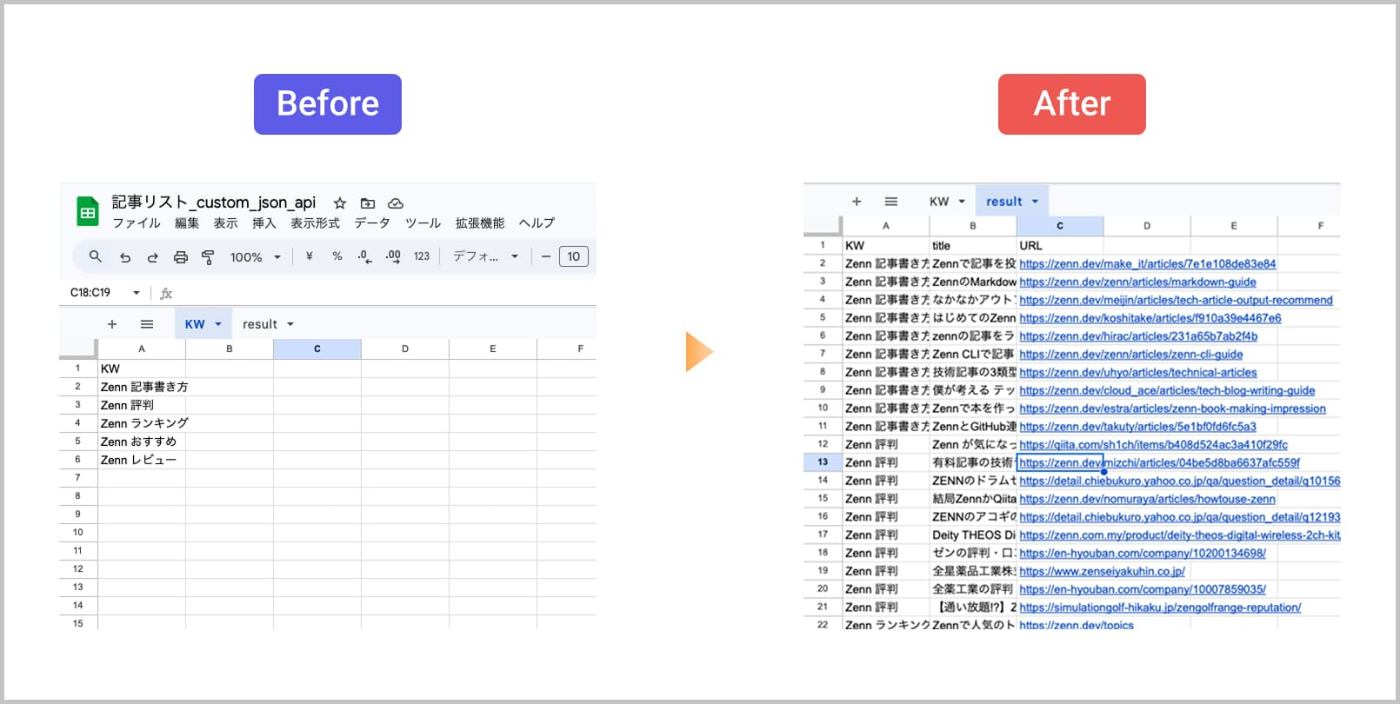Select cell Zenn 記事書き方 in Before panel
Viewport: 1400px width, 704px height.
coord(144,386)
